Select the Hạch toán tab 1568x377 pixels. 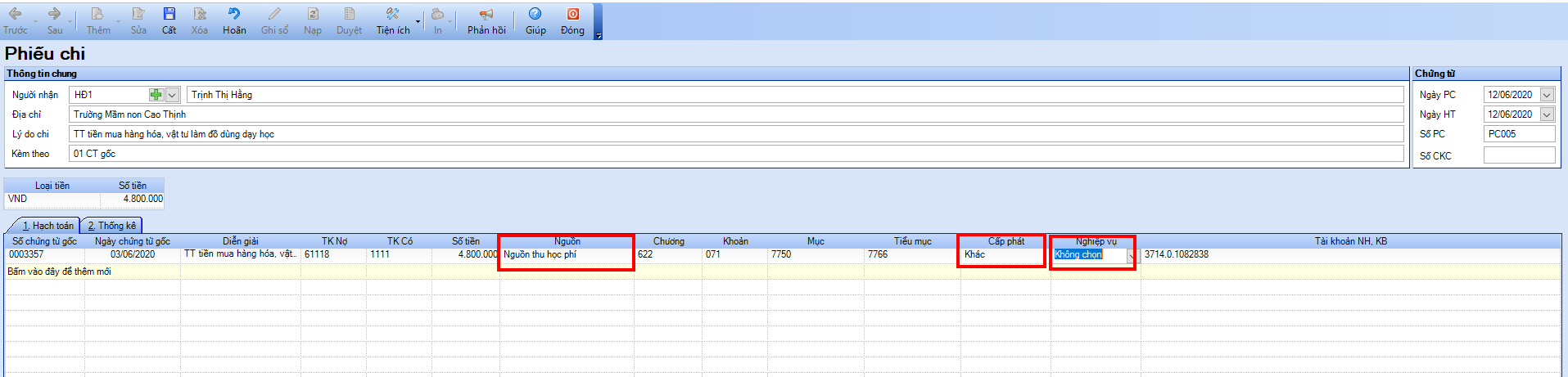pyautogui.click(x=47, y=226)
